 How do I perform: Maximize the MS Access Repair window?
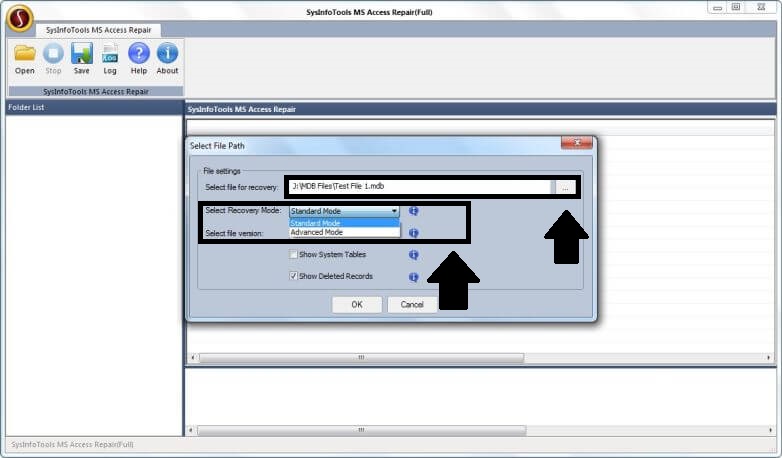coord(736,7)
